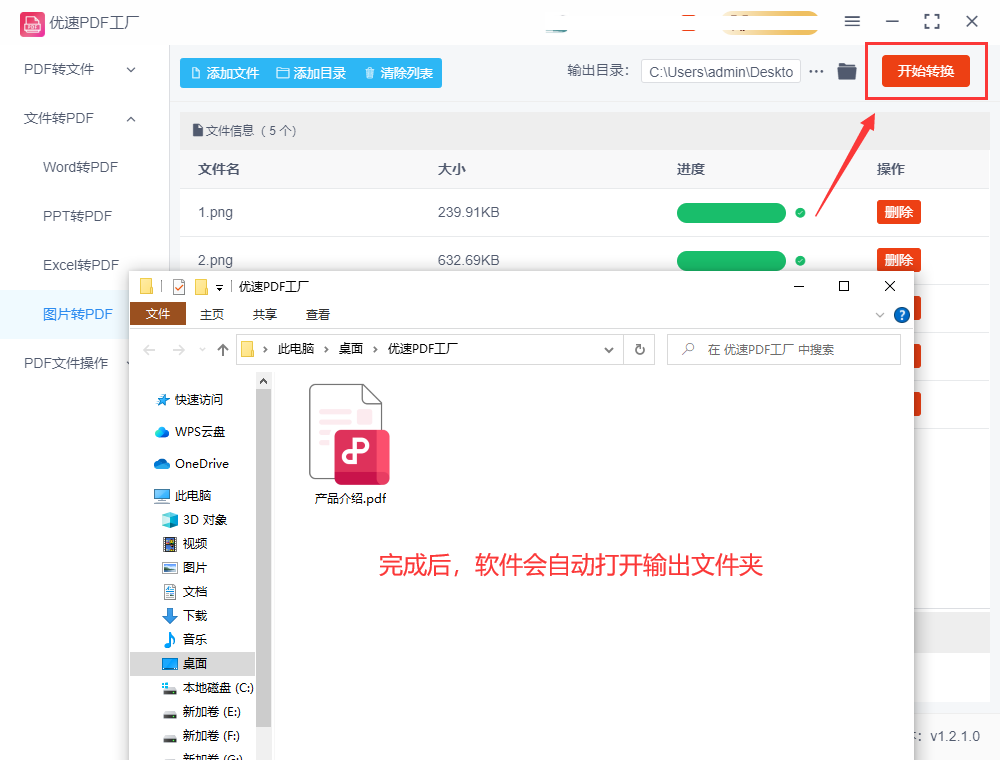Screen dimensions: 1000x760
Task: Click the green check icon for 2.png
Action: (x=800, y=261)
